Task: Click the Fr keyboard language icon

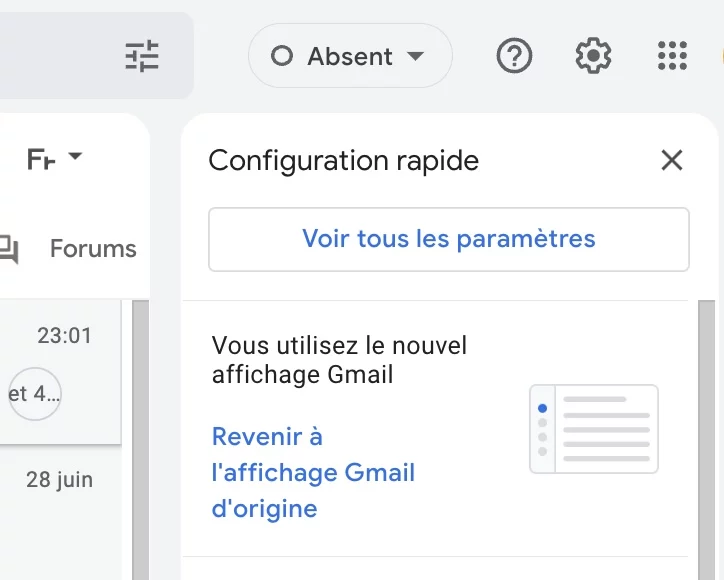Action: 41,160
